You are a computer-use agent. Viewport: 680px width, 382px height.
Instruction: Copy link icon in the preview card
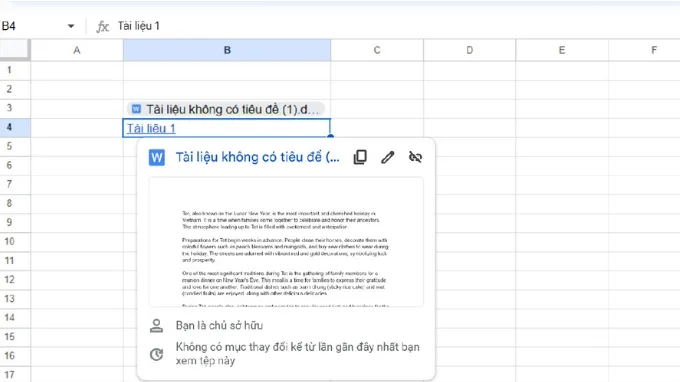pos(360,157)
